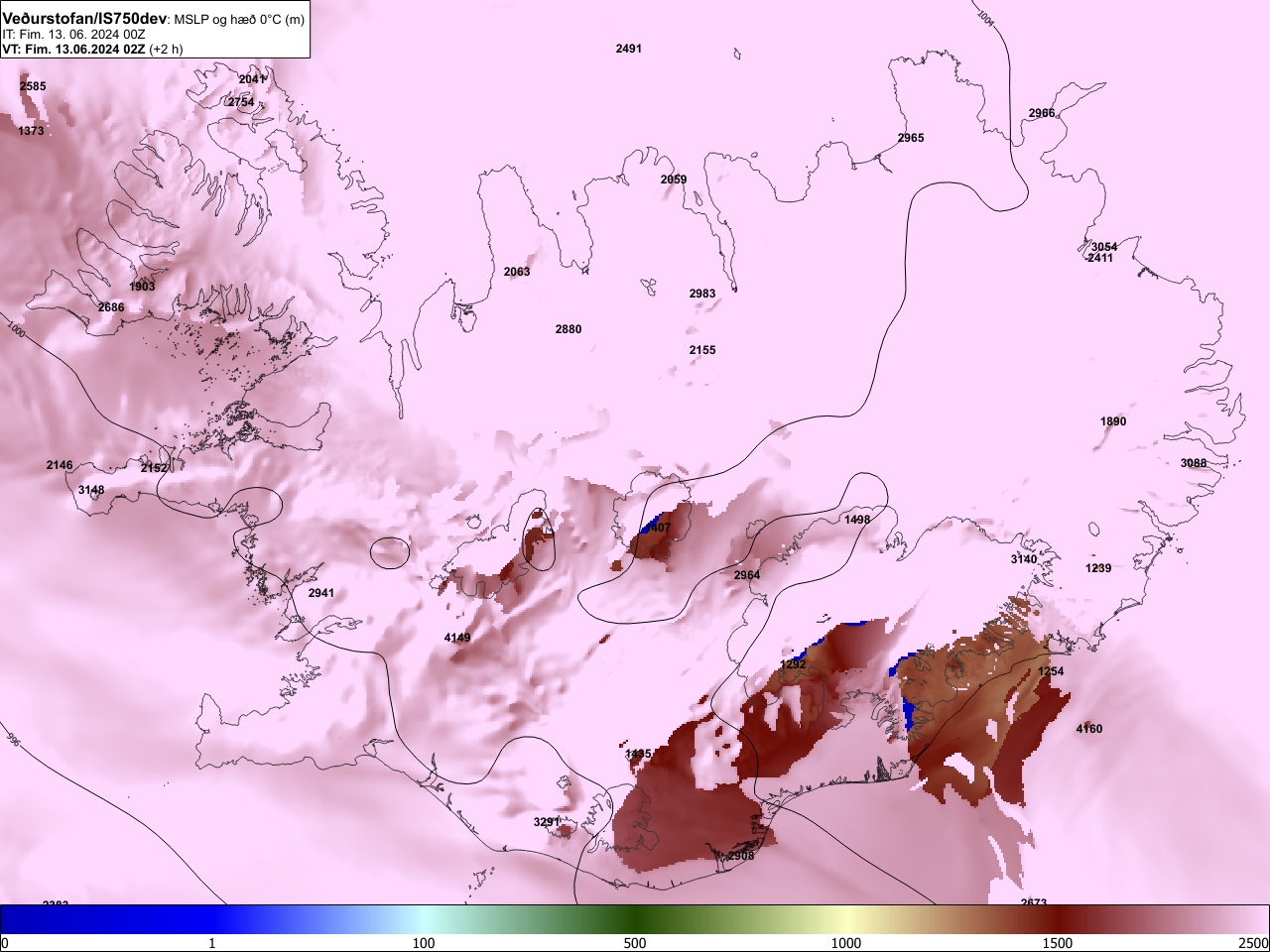This screenshot has width=1270, height=952.
Task: Click the 3140 value label
Action: [1024, 559]
